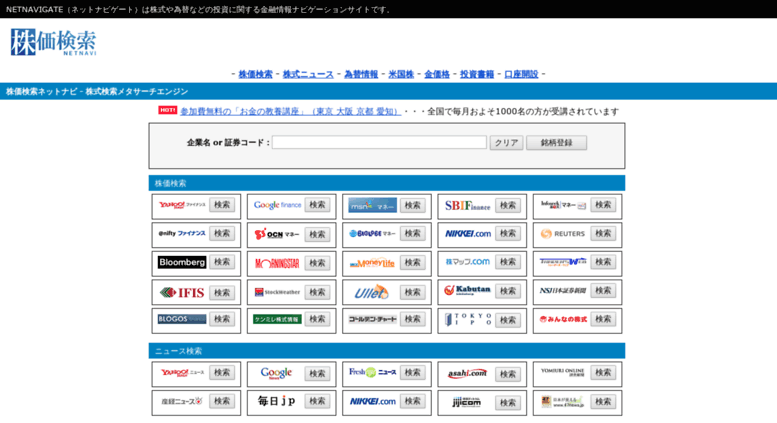
Task: Click the NSJ日本証券新聞 logo
Action: 563,291
